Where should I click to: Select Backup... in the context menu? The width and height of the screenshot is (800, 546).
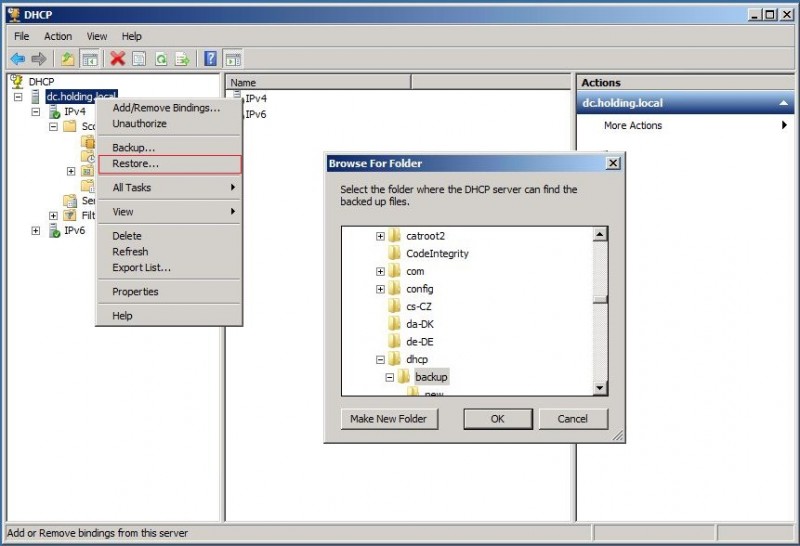133,148
